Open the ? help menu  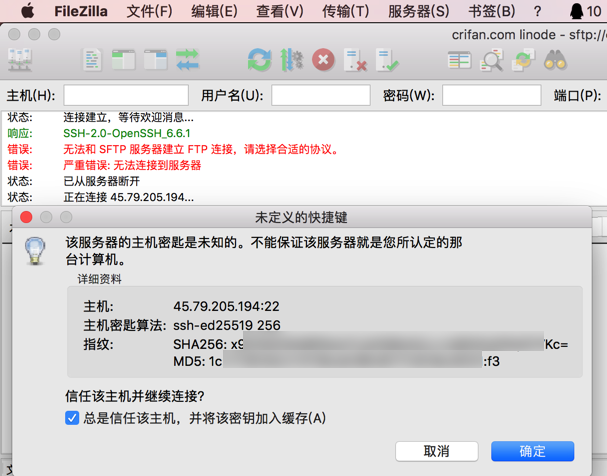[x=537, y=11]
